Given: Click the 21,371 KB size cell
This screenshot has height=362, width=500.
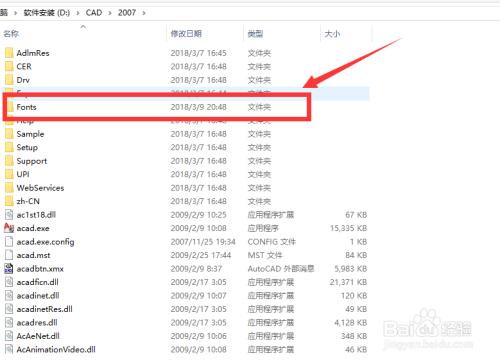Looking at the screenshot, I should [349, 282].
